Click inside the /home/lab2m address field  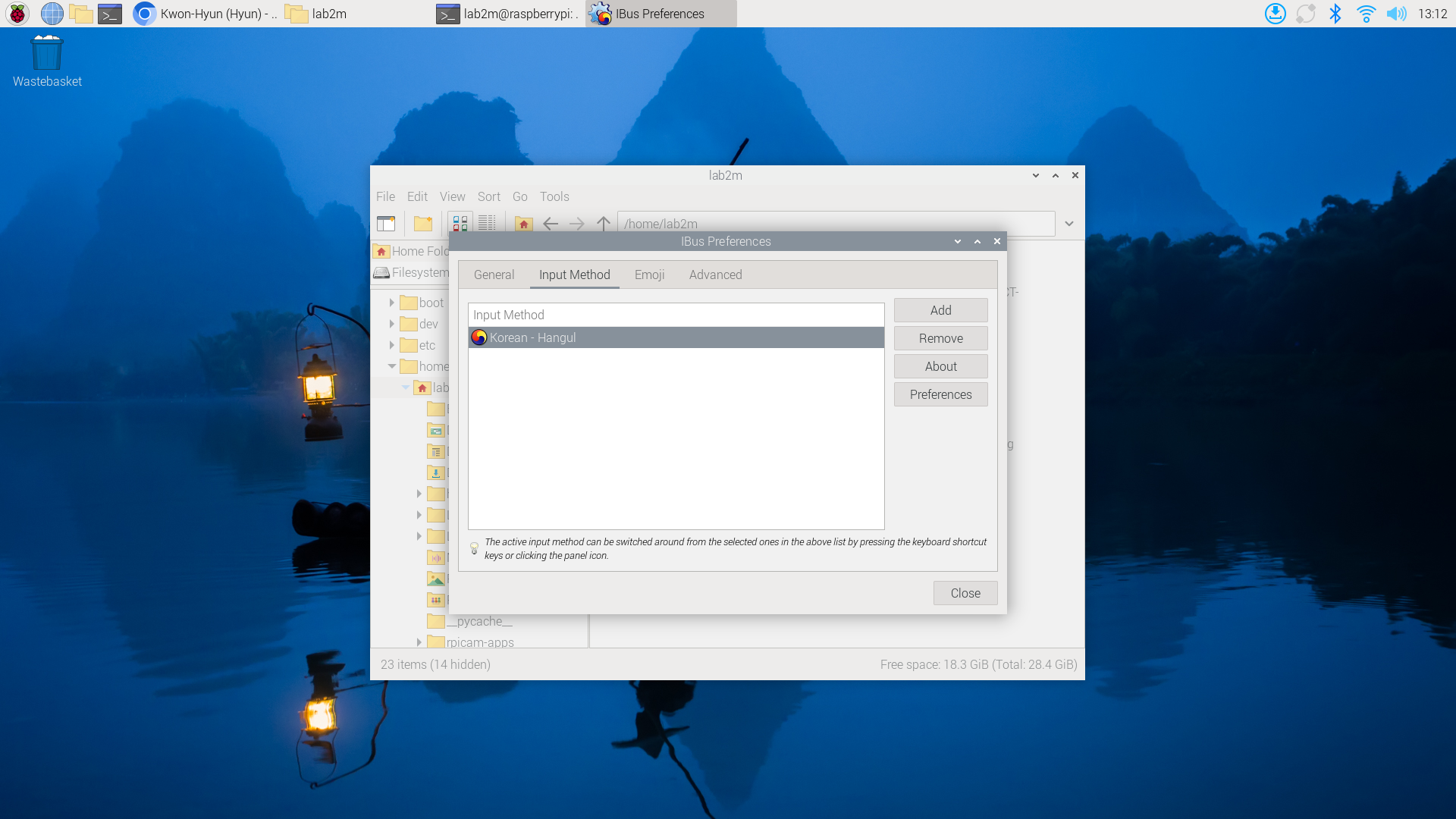pyautogui.click(x=758, y=223)
